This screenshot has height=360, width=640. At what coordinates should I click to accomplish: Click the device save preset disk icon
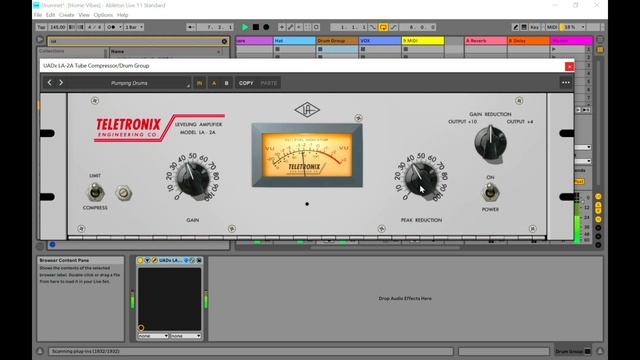[199, 260]
